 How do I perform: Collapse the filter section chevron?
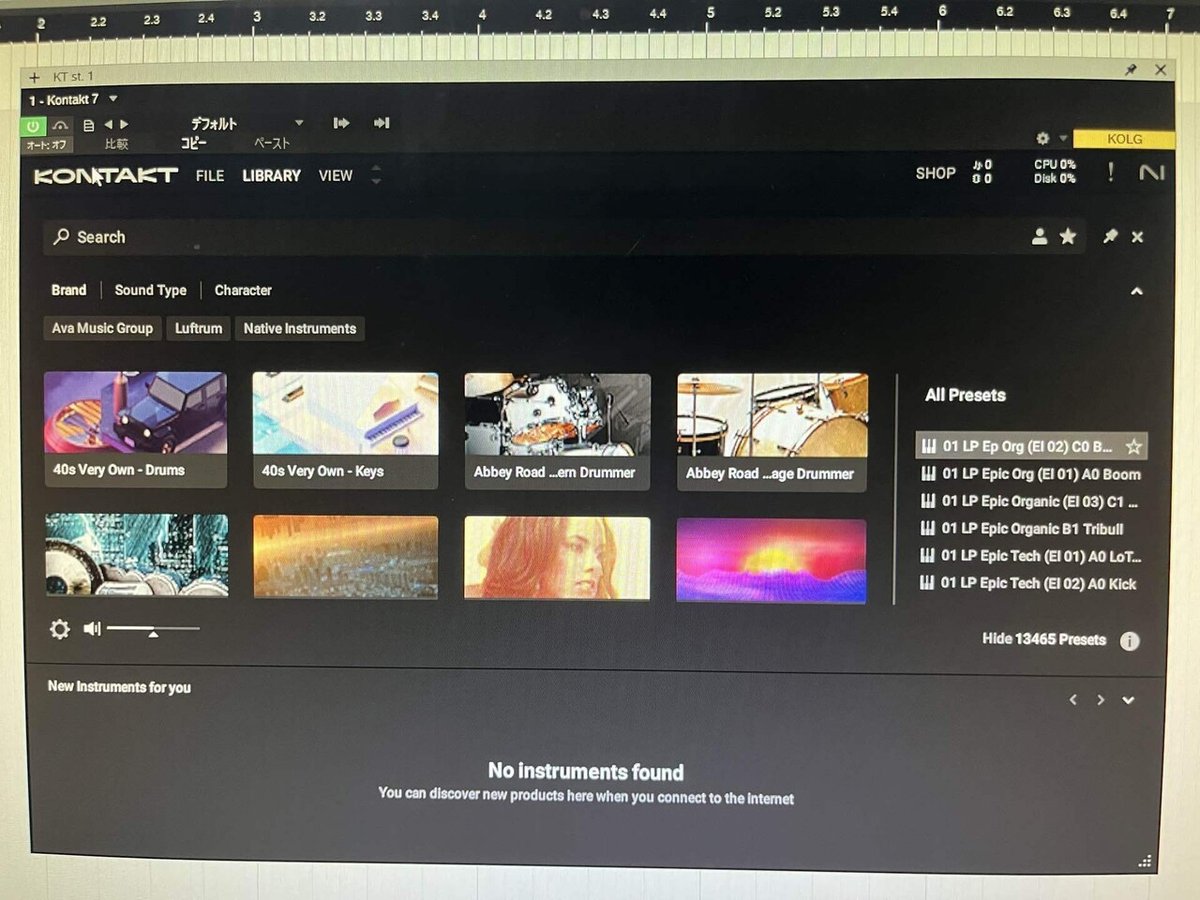tap(1136, 291)
